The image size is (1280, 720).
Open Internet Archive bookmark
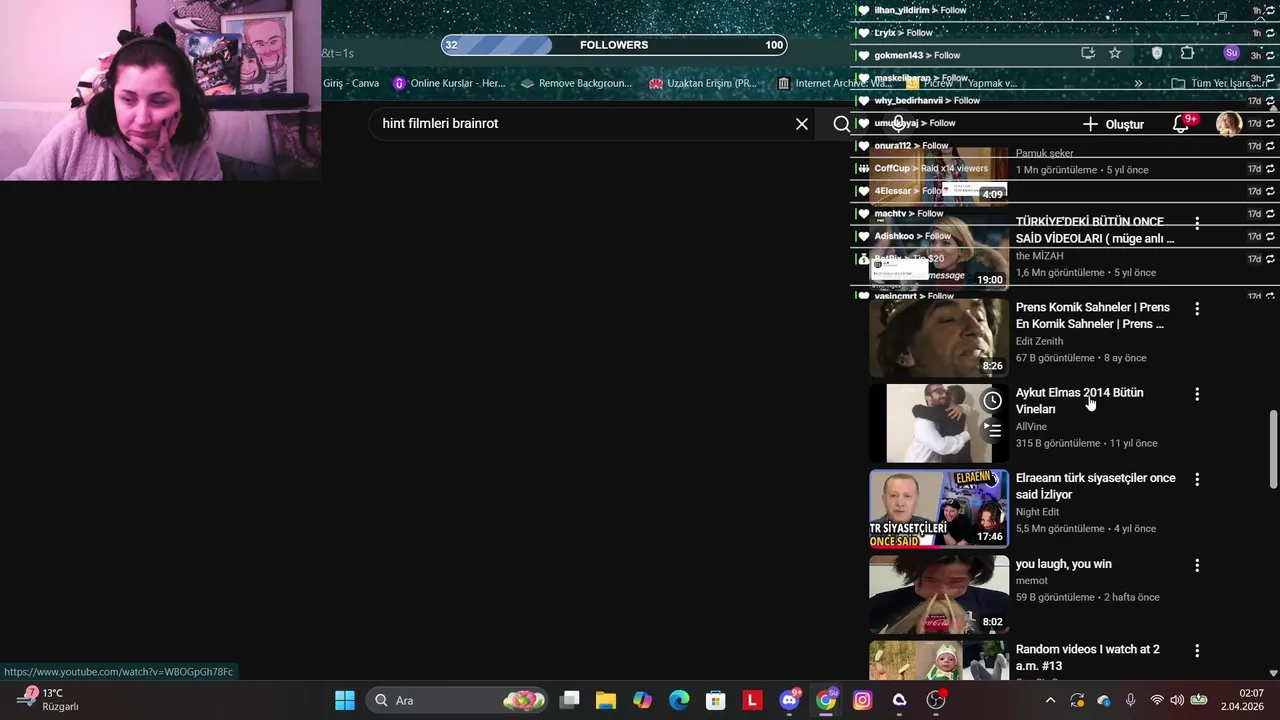(833, 83)
